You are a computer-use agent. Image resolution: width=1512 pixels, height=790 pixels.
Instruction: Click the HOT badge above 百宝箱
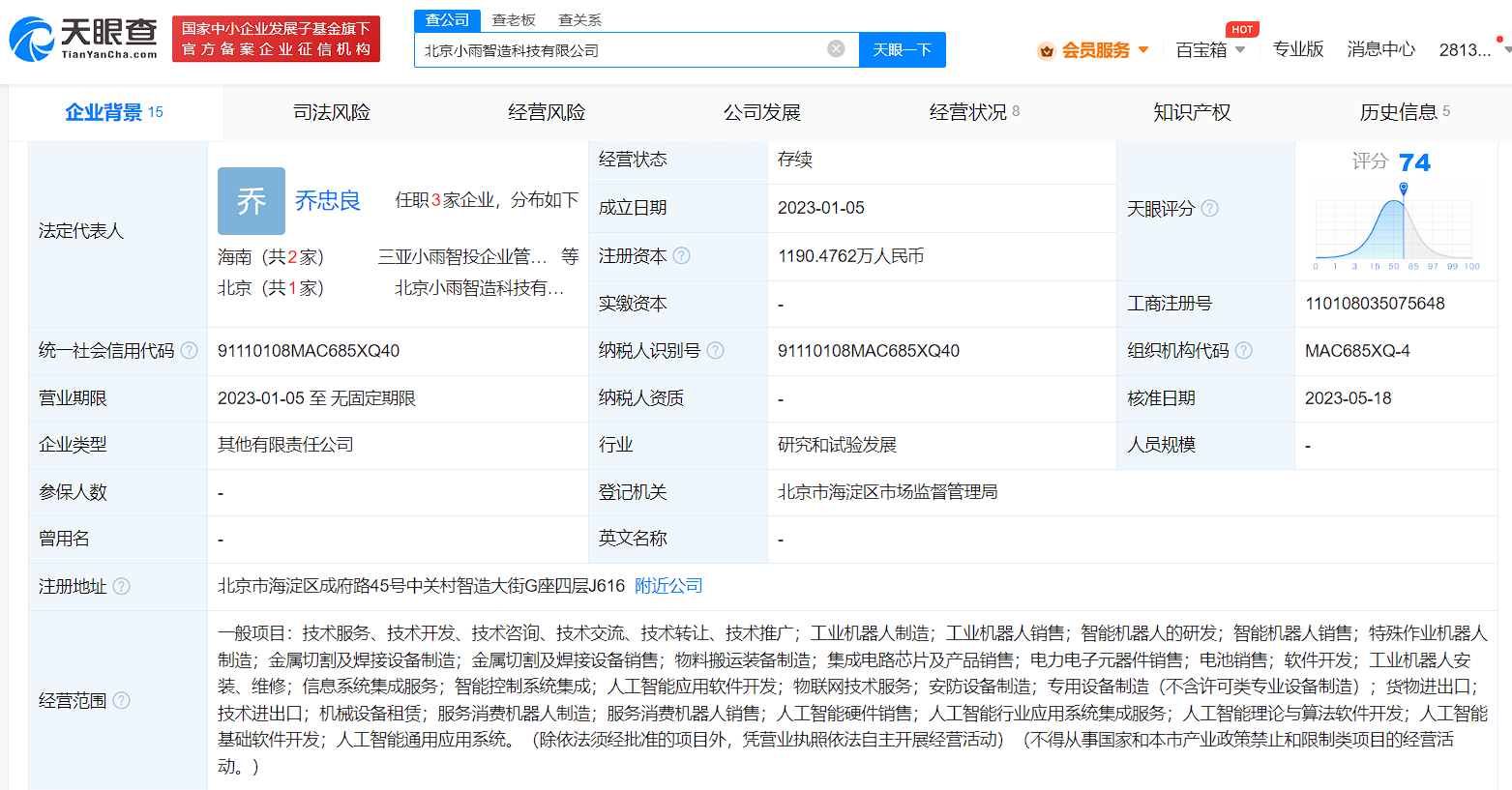click(x=1242, y=29)
